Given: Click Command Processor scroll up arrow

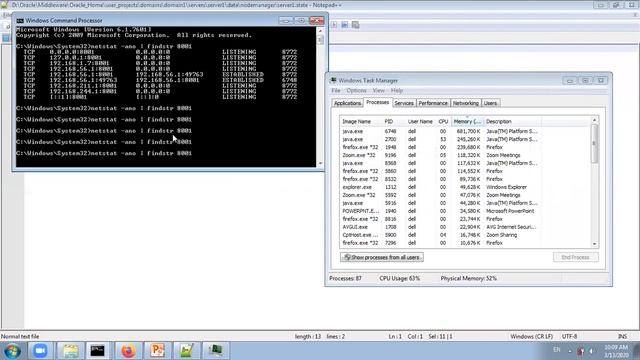Looking at the screenshot, I should coord(320,31).
